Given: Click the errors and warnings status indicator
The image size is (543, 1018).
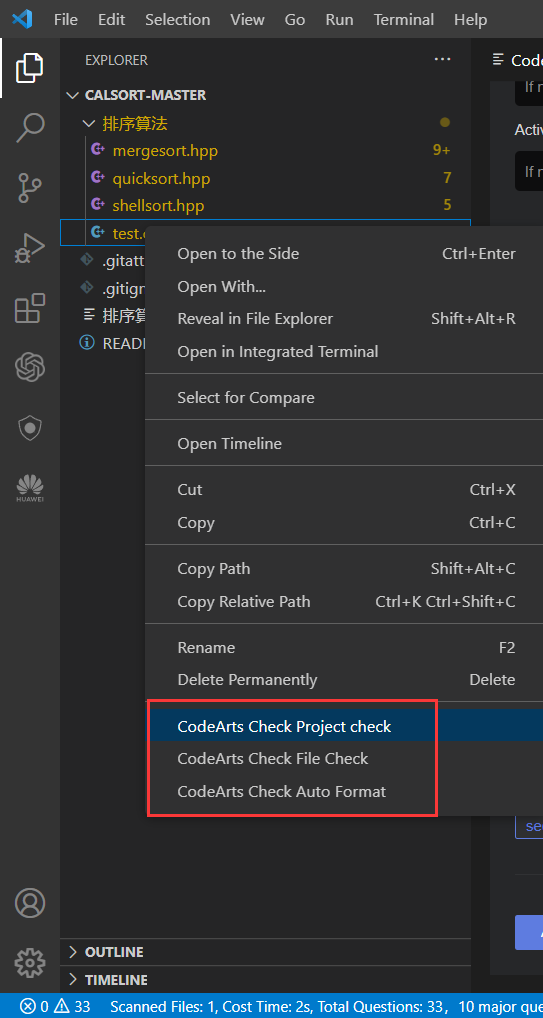Looking at the screenshot, I should click(x=55, y=1006).
